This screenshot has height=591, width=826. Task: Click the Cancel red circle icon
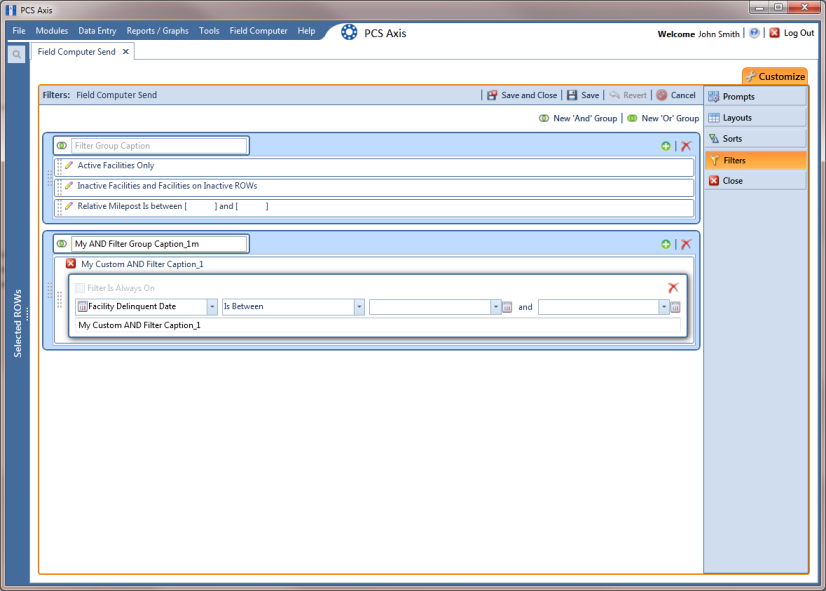tap(662, 95)
